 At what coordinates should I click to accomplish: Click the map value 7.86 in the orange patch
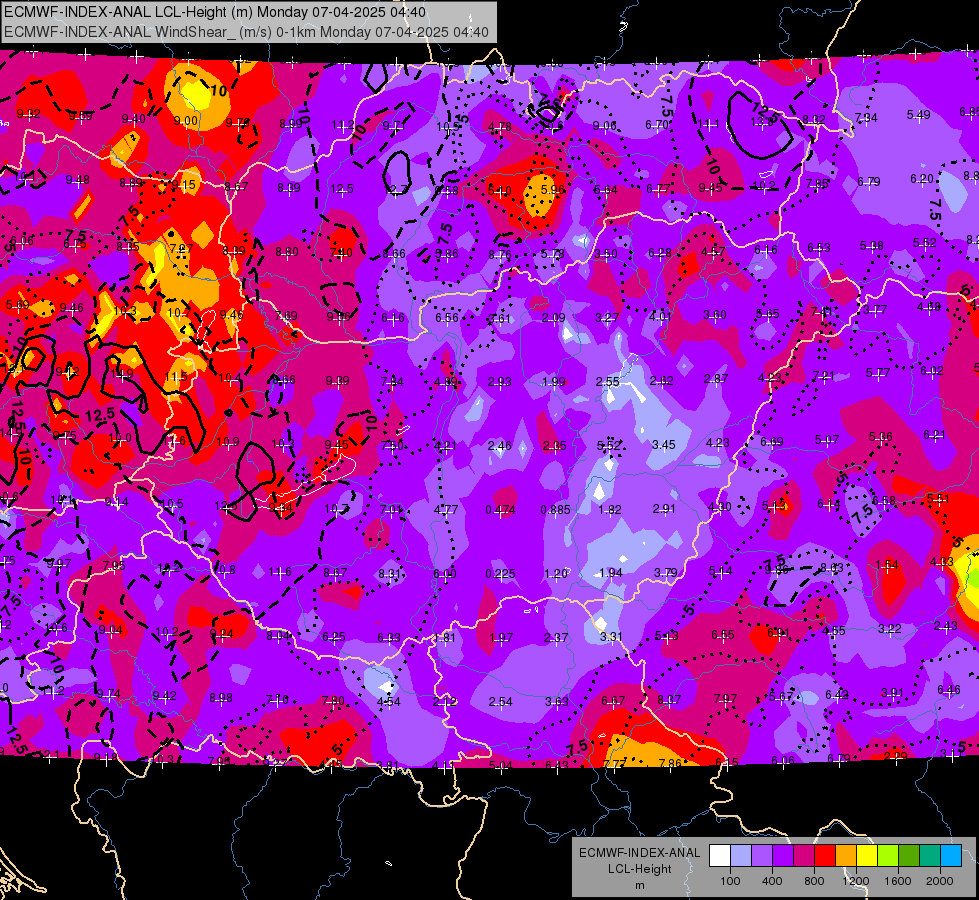coord(669,763)
